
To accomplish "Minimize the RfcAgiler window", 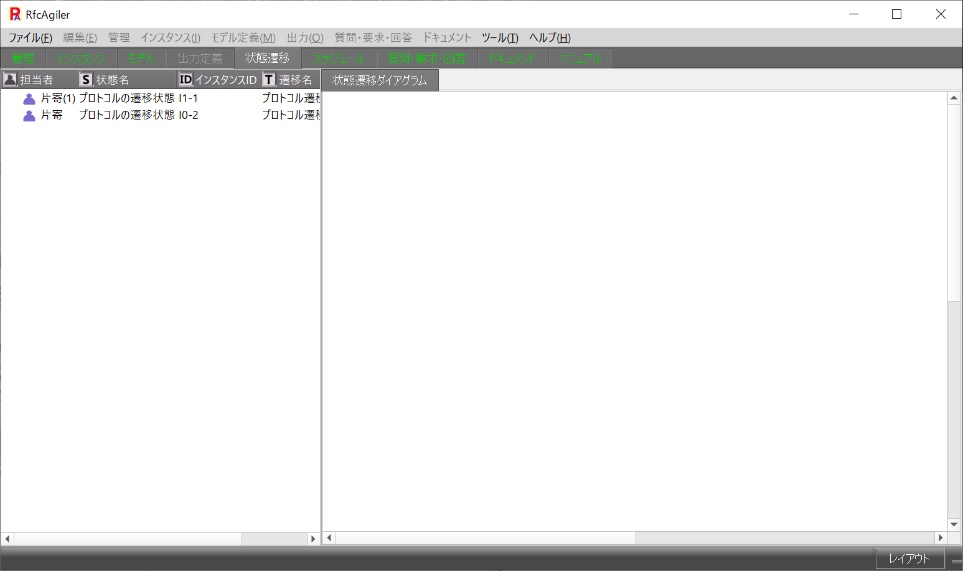I will [x=854, y=14].
